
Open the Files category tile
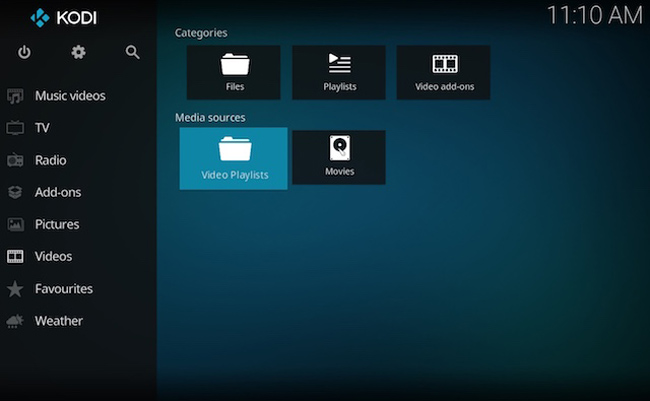click(x=233, y=73)
